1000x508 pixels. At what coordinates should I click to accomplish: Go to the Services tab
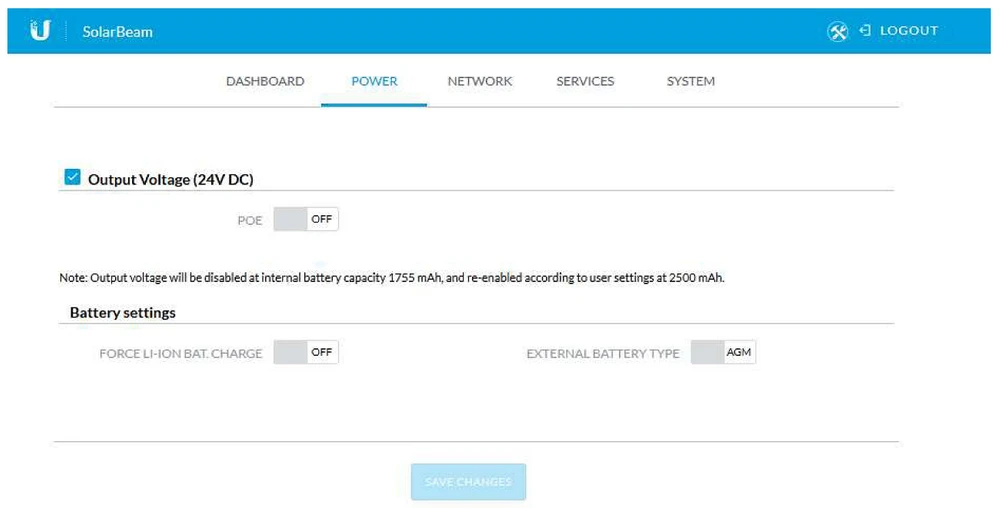(585, 81)
